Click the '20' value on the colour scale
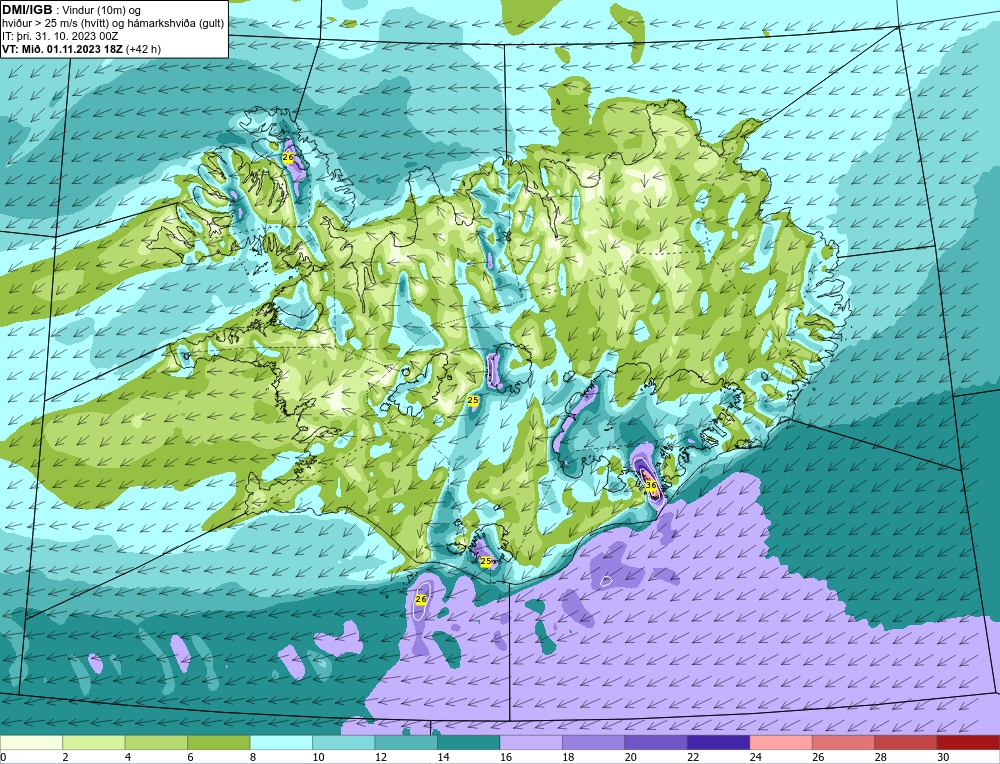The width and height of the screenshot is (1000, 764). pyautogui.click(x=631, y=757)
